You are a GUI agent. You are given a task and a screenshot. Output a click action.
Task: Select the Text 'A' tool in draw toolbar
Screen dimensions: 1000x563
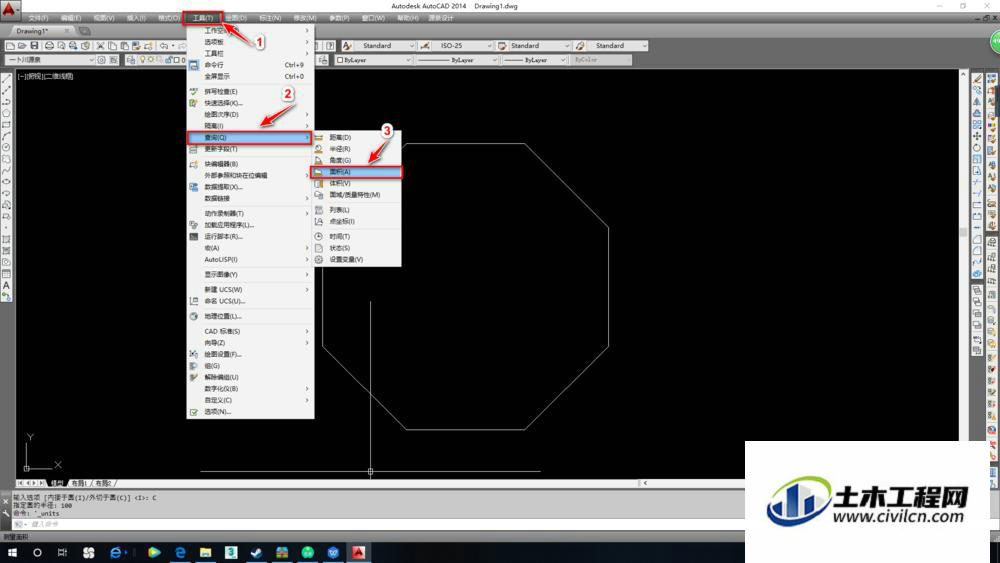pyautogui.click(x=6, y=286)
